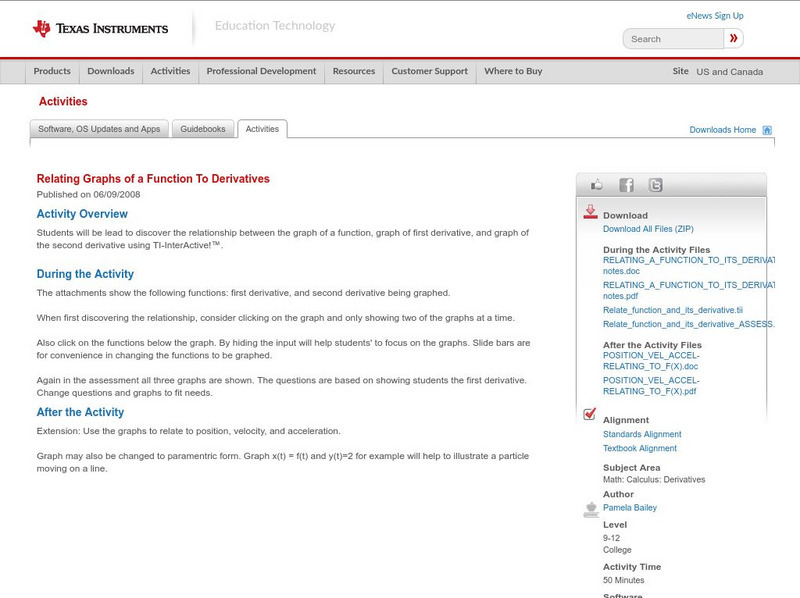
Task: Open the Downloads menu
Action: point(111,71)
